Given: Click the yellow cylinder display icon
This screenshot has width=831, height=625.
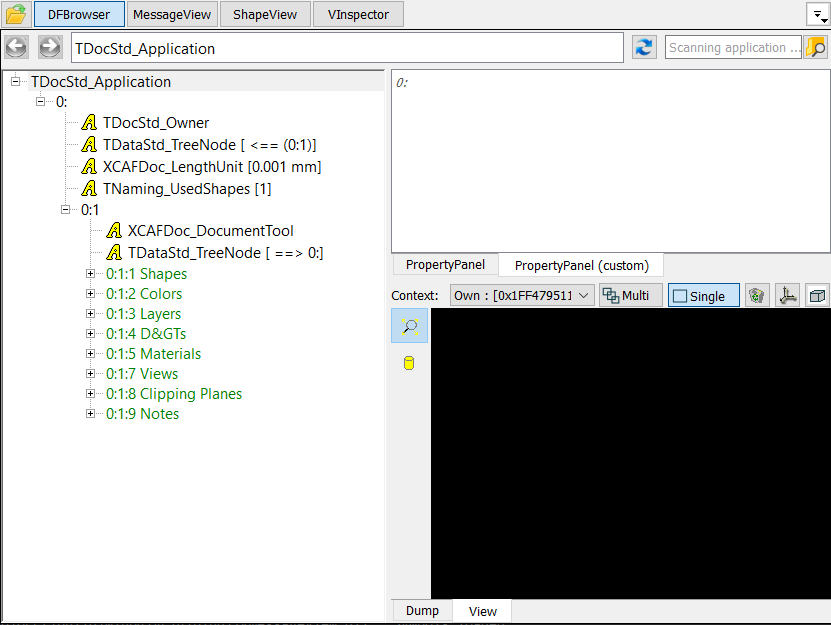Looking at the screenshot, I should 409,363.
